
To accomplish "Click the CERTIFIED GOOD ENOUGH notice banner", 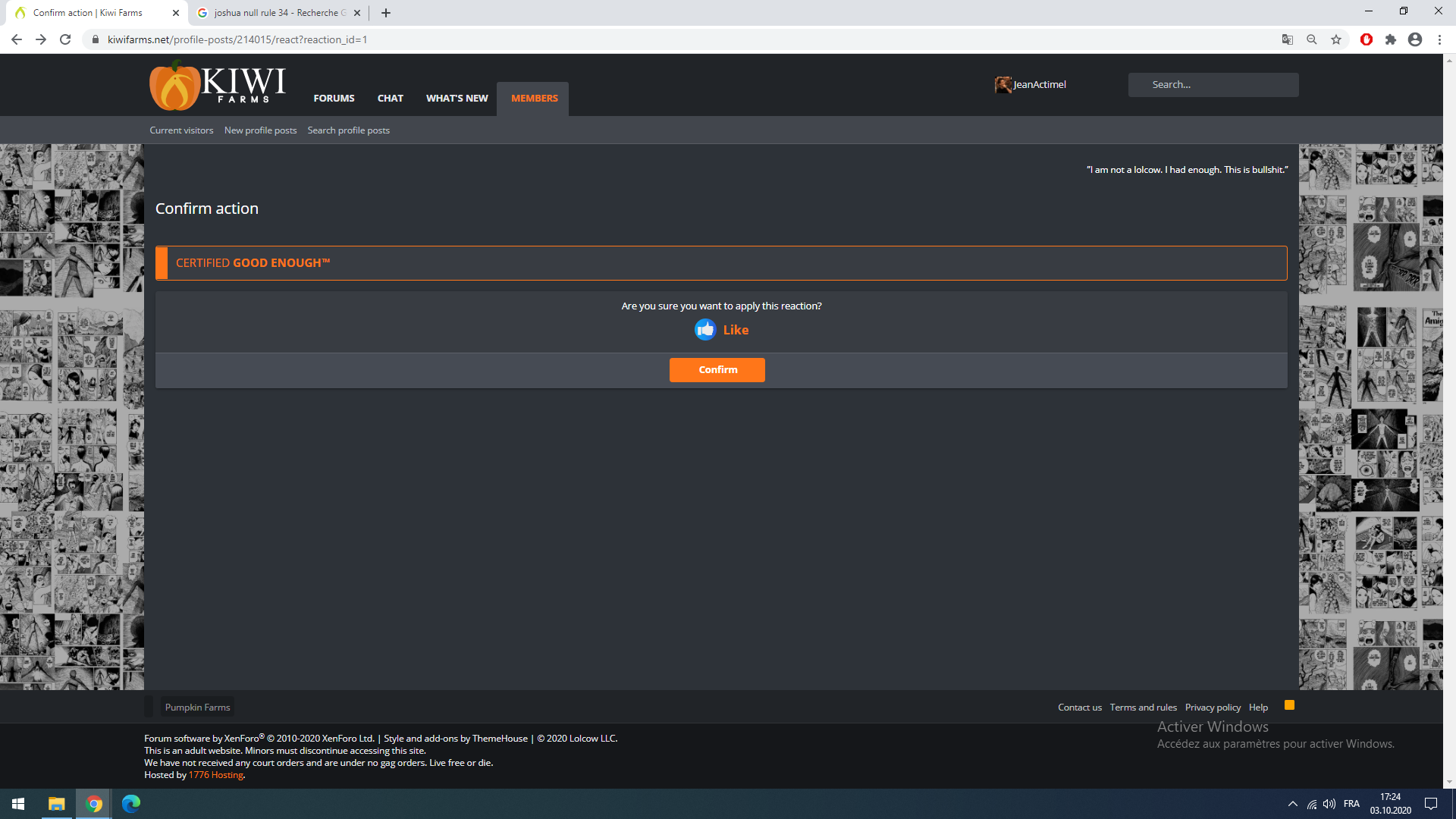I will point(721,263).
